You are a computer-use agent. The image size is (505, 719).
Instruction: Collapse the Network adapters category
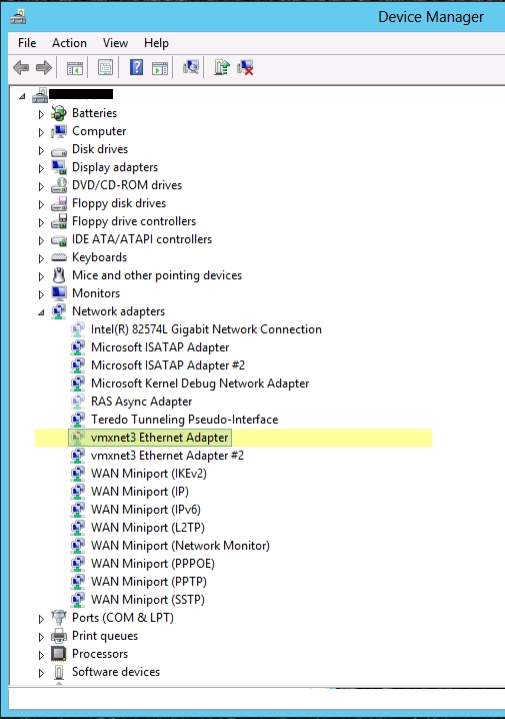(41, 312)
